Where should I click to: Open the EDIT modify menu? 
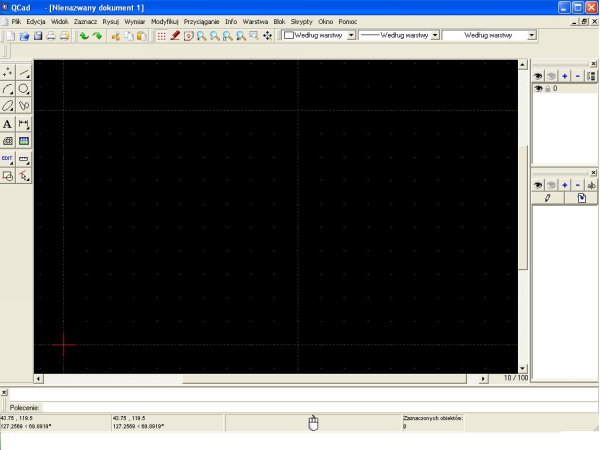point(8,159)
